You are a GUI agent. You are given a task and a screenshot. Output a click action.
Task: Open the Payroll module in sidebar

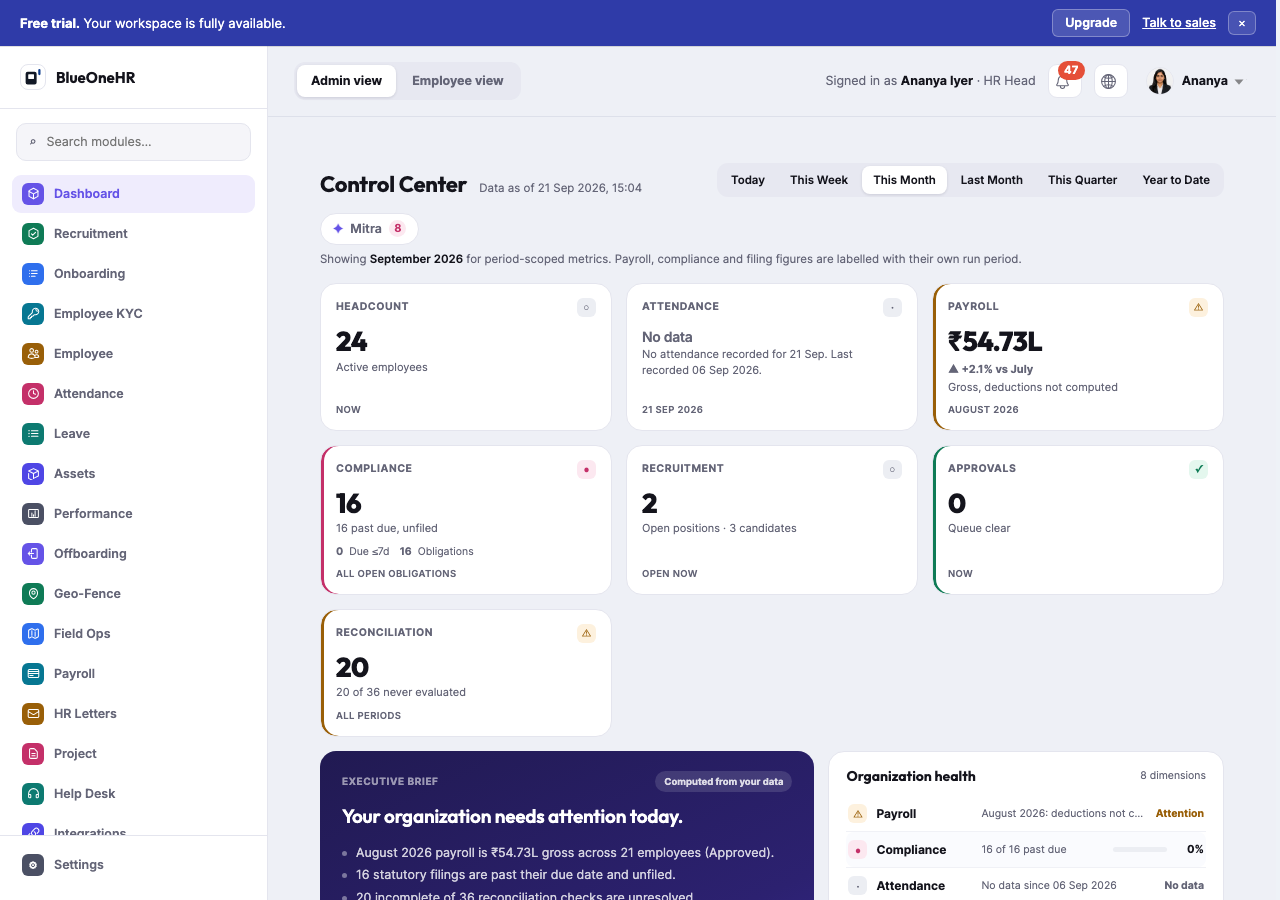point(133,673)
